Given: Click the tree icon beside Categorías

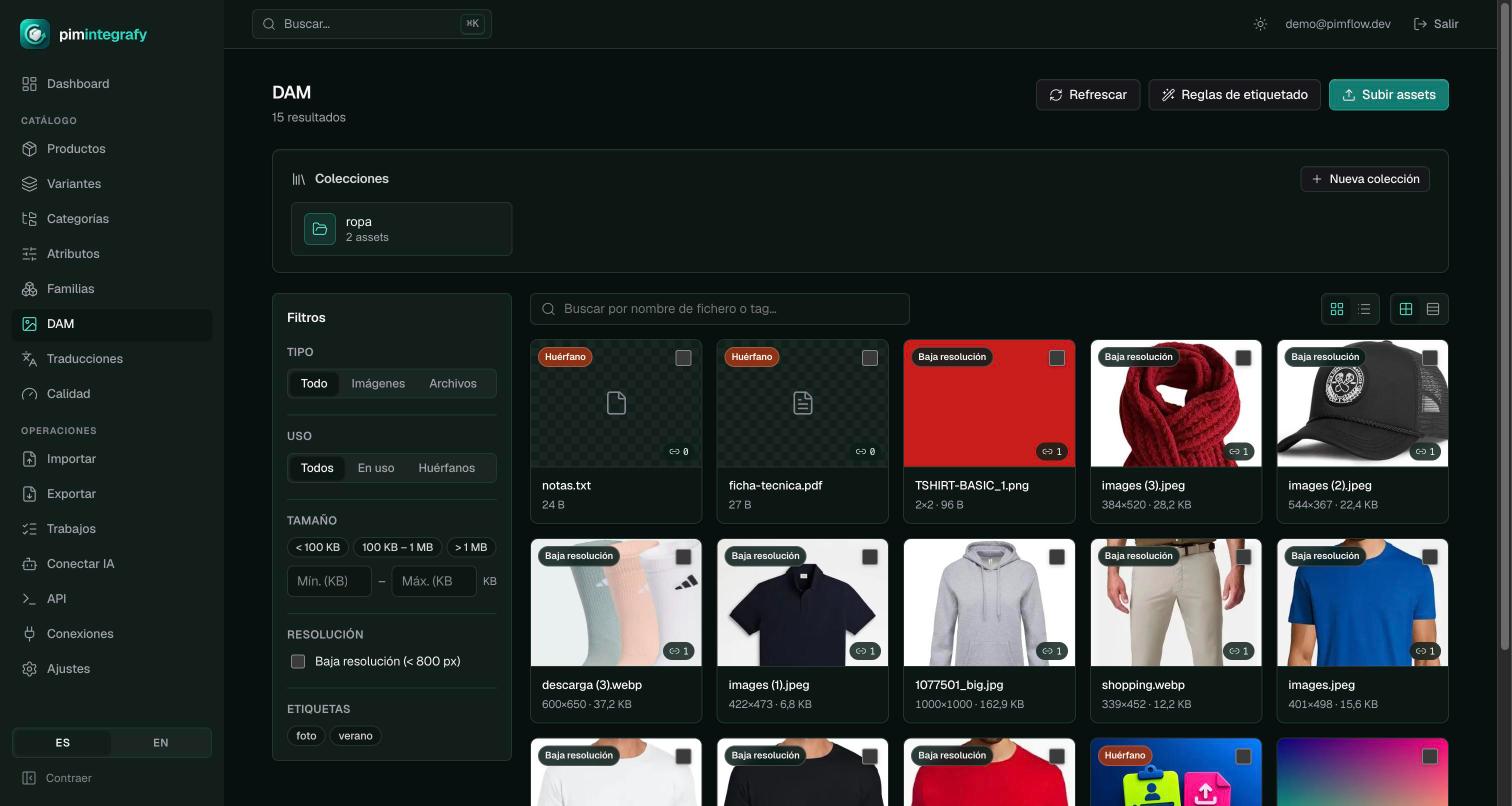Looking at the screenshot, I should [29, 219].
